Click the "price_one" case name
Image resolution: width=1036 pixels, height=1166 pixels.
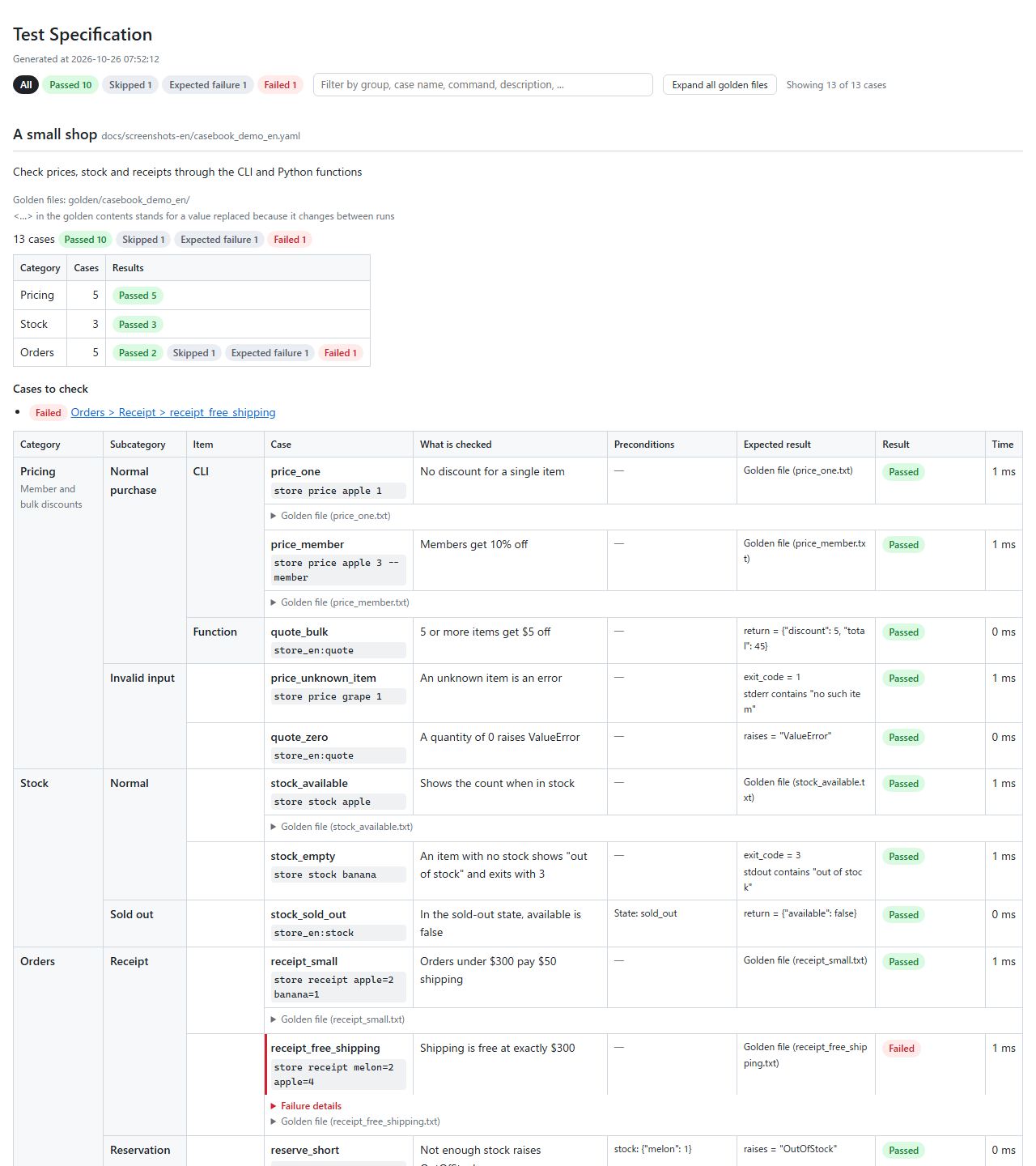pyautogui.click(x=295, y=472)
